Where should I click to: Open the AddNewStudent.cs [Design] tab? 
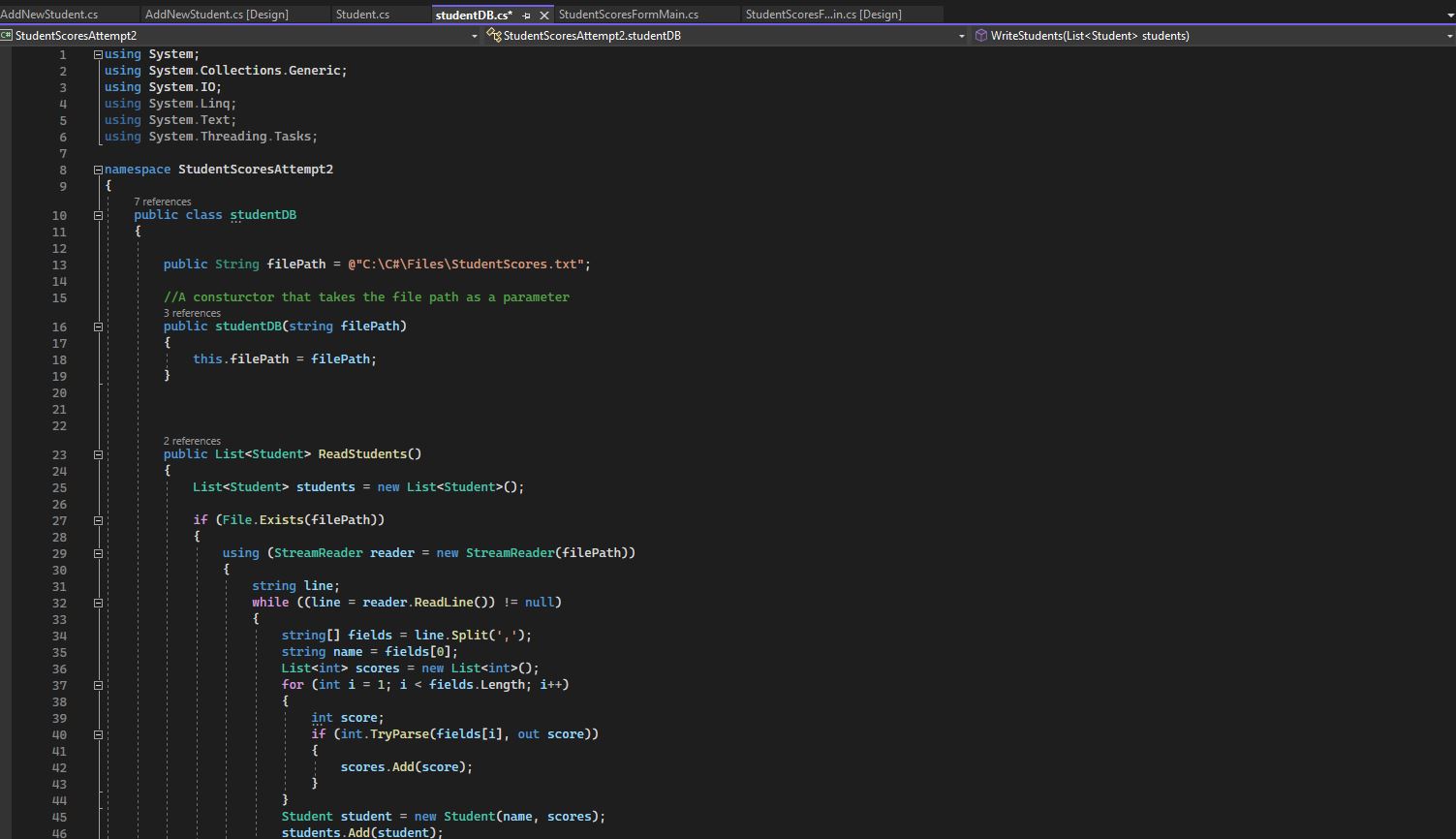(216, 15)
